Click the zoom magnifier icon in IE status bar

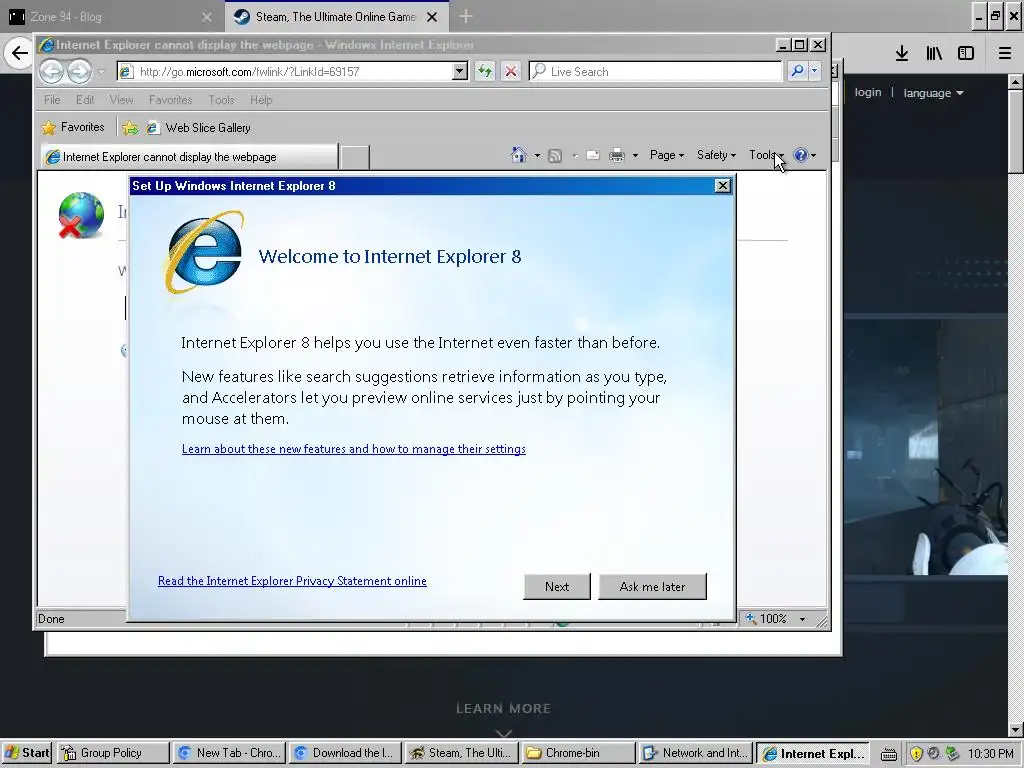click(751, 618)
